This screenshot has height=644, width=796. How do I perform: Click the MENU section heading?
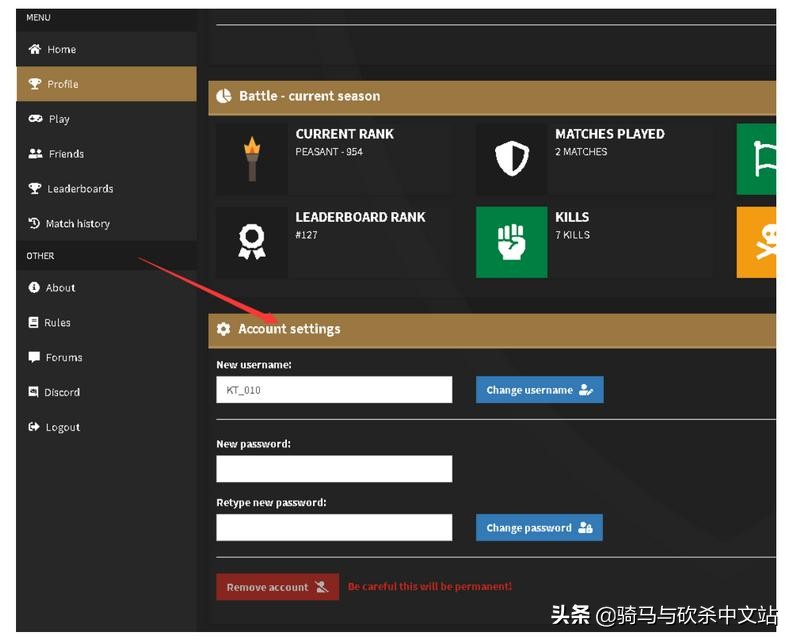(39, 18)
